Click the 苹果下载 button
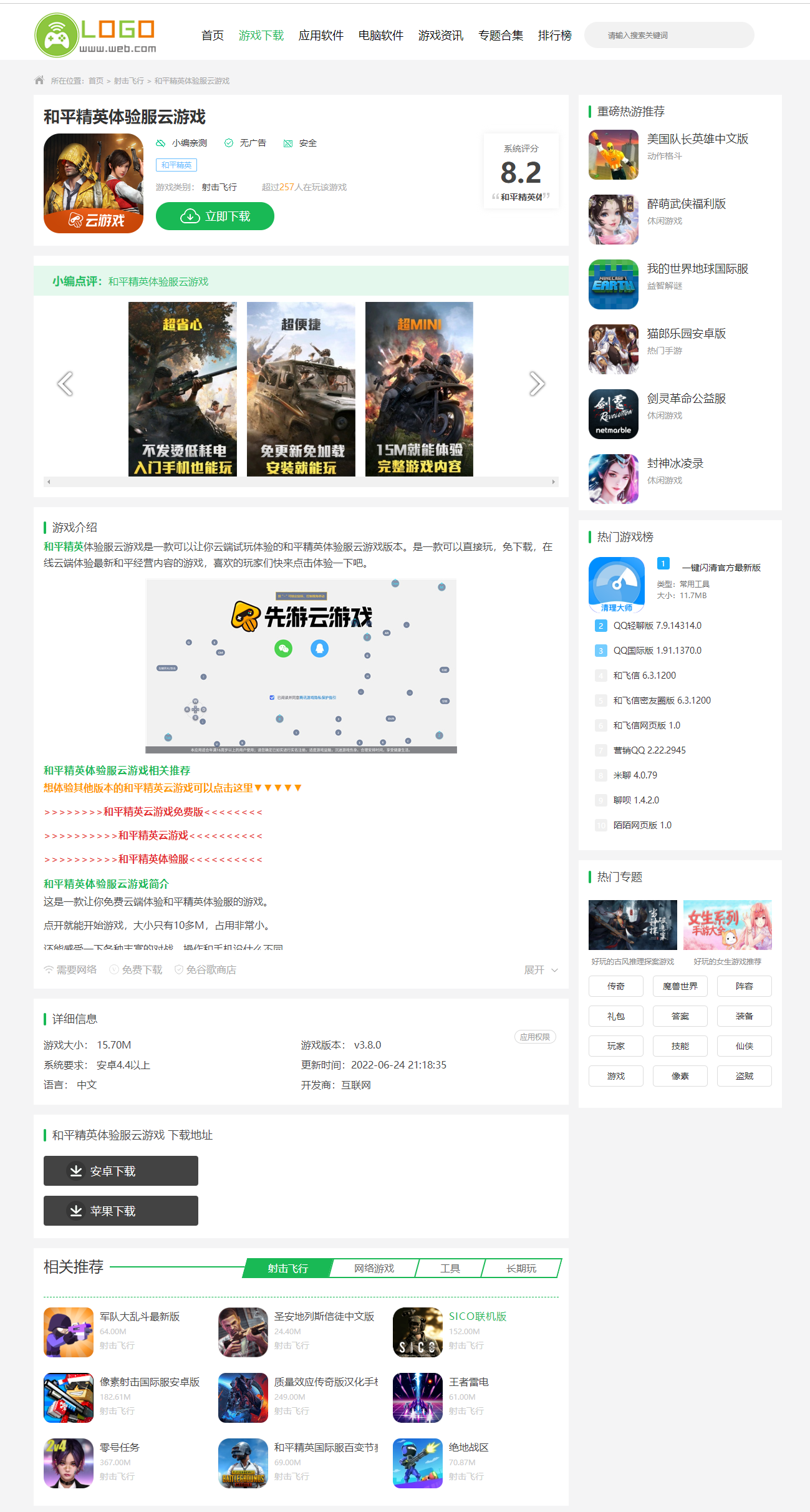The image size is (810, 1512). [121, 1211]
